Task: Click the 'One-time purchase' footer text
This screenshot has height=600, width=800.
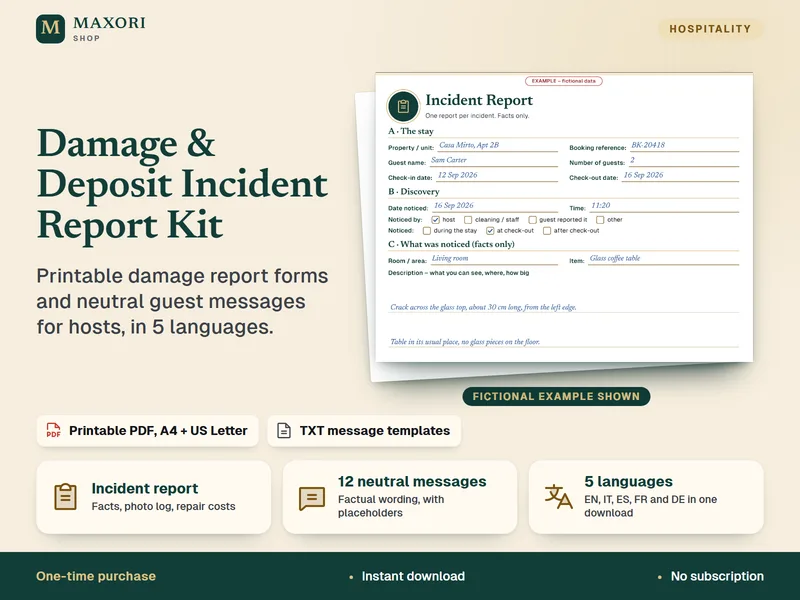Action: [x=96, y=576]
